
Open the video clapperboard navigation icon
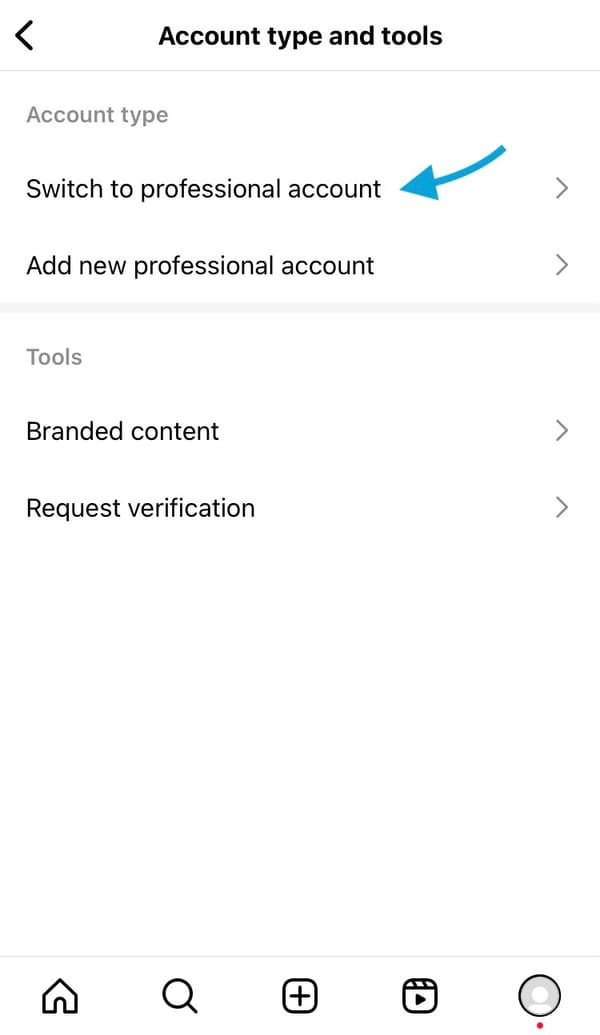tap(419, 995)
